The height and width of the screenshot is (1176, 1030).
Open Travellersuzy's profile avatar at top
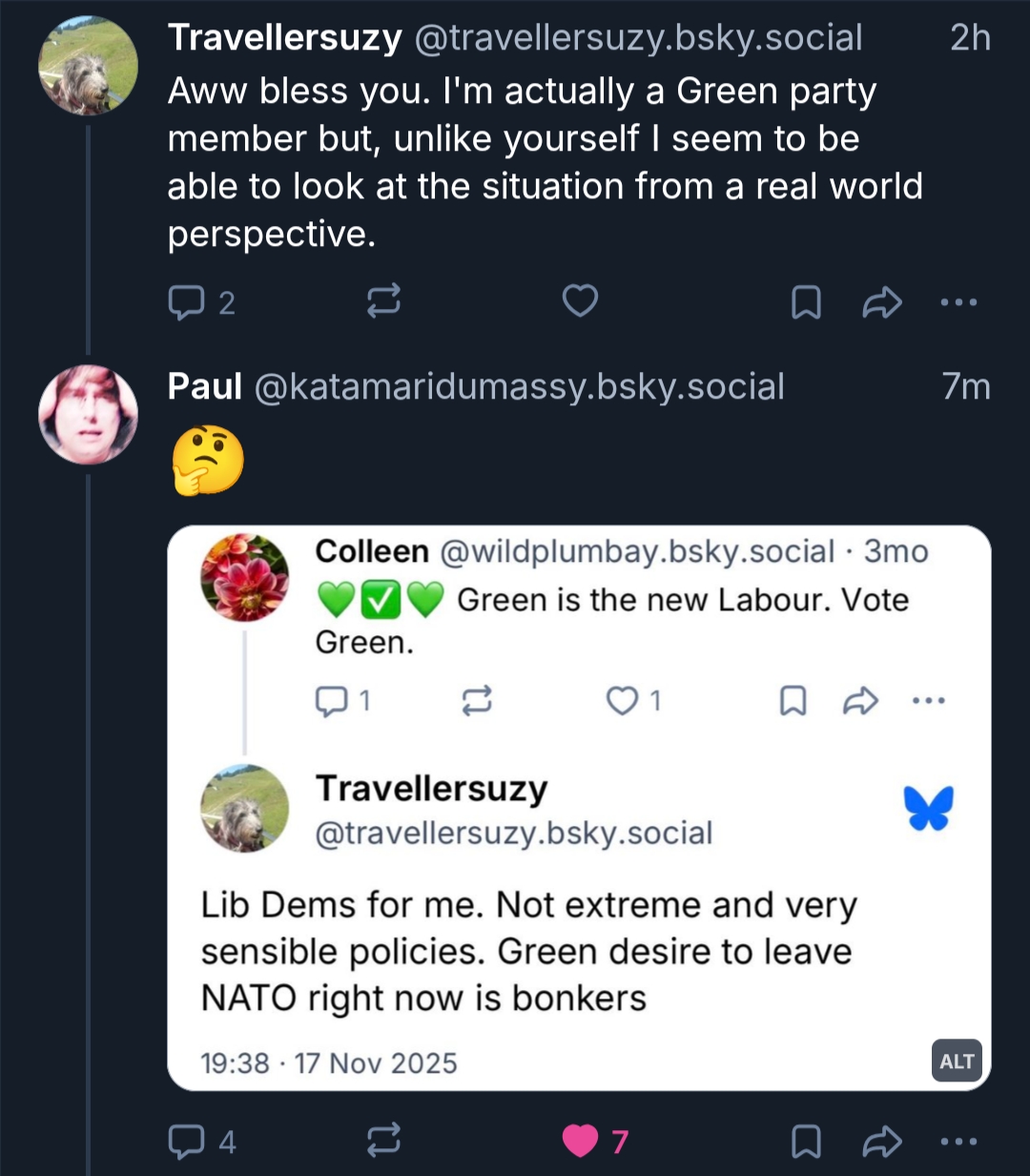(88, 67)
